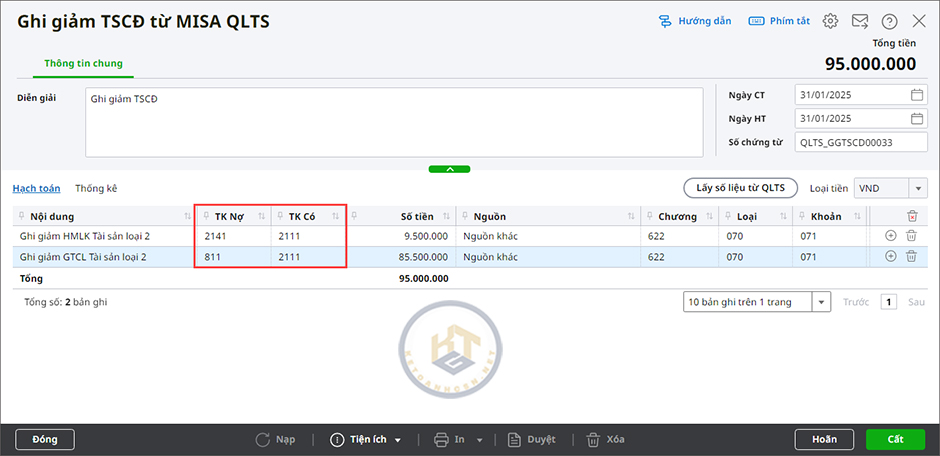Click trash icon in table header
The image size is (940, 456).
pyautogui.click(x=911, y=216)
